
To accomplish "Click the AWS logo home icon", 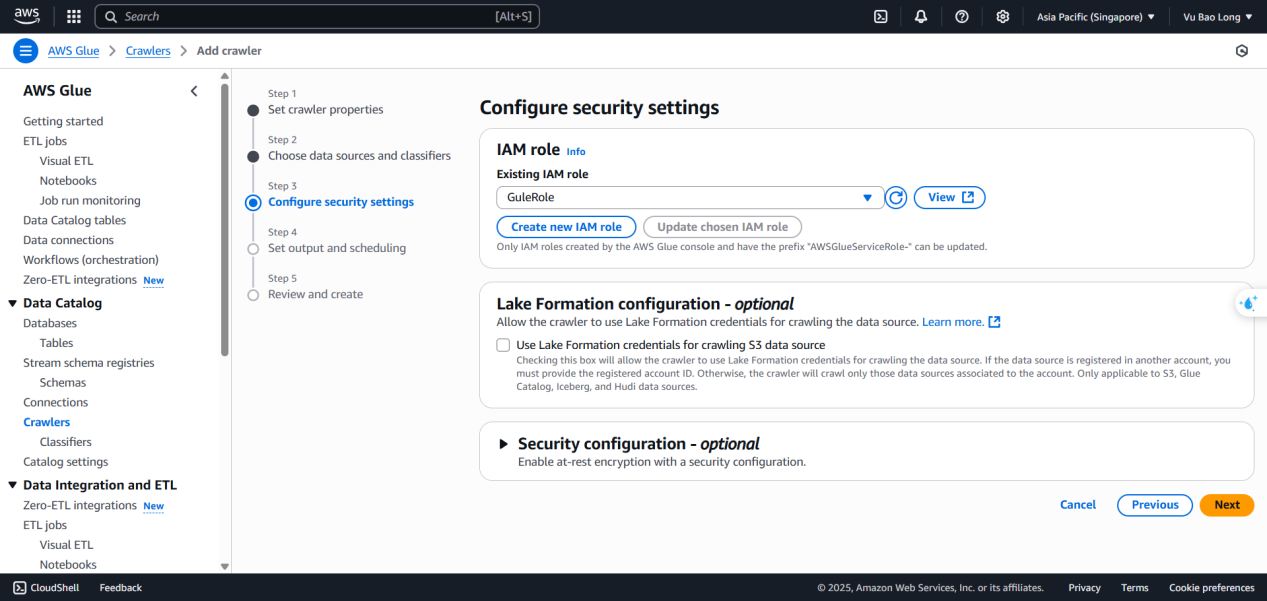I will (27, 16).
